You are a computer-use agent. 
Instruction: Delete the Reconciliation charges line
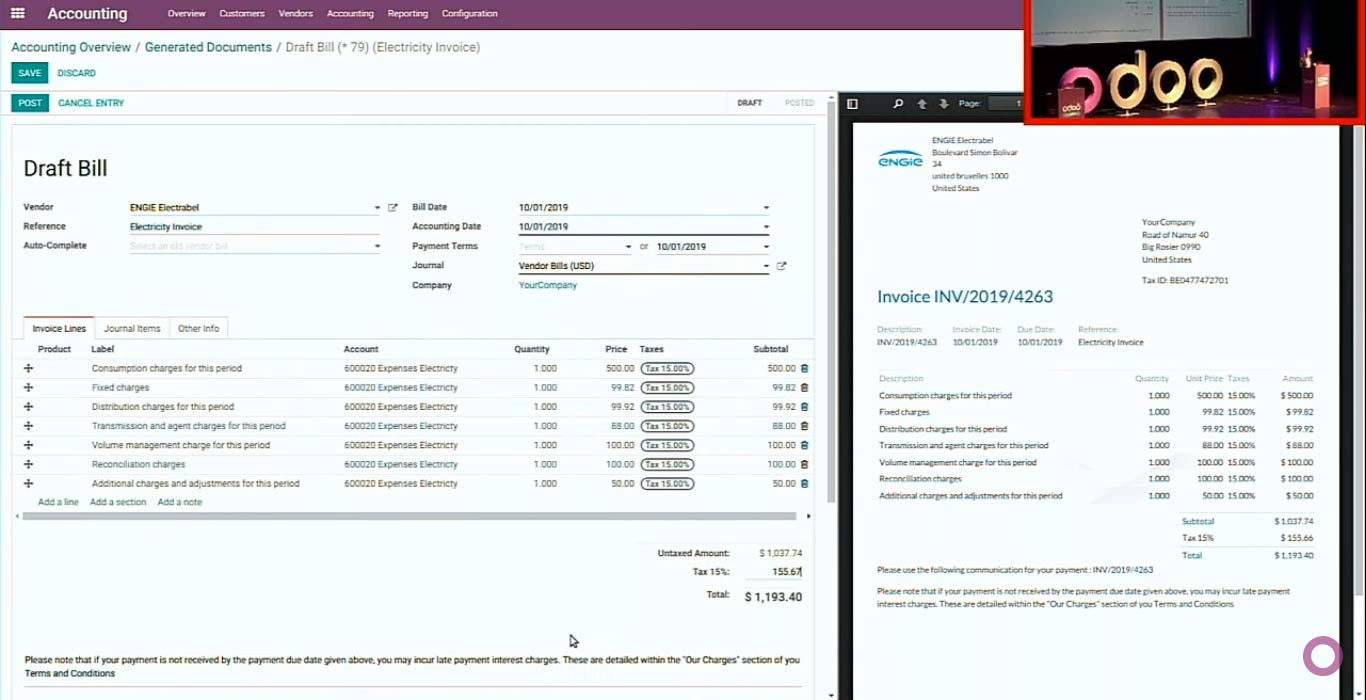(805, 465)
